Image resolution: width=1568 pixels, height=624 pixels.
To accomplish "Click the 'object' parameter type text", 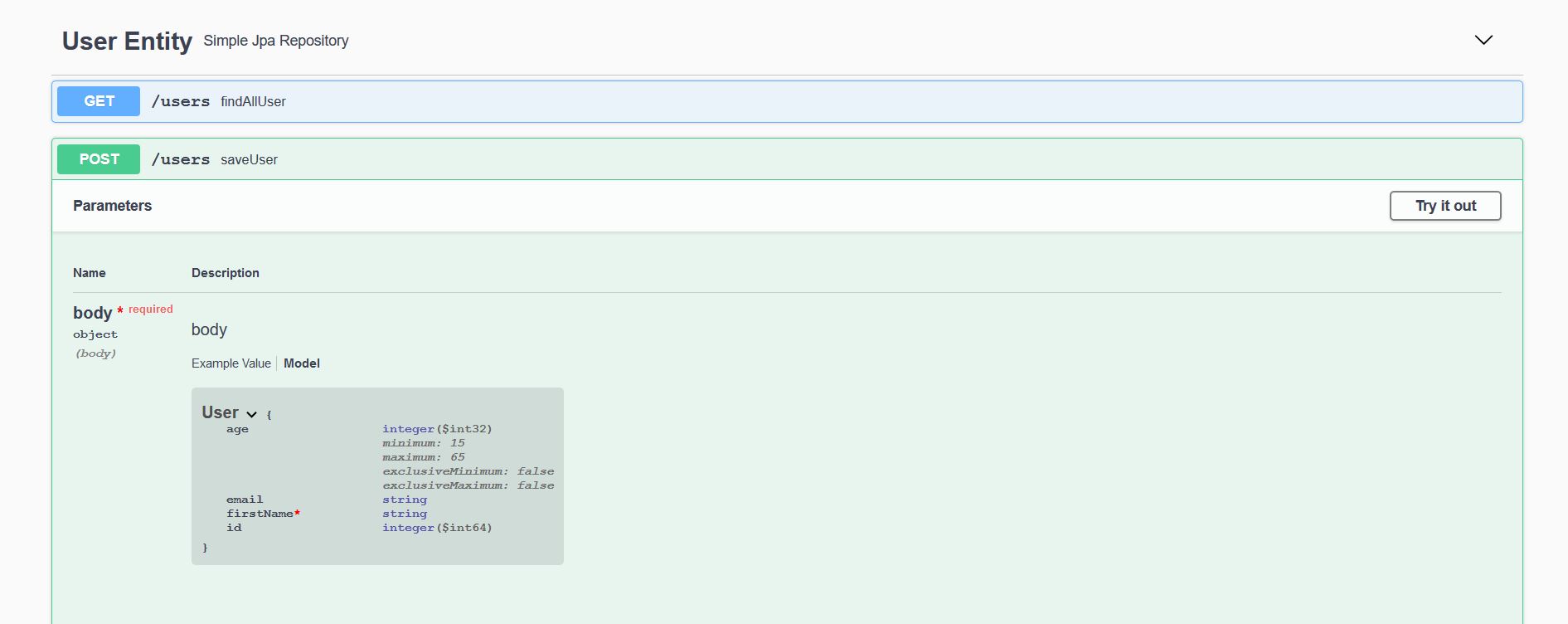I will coord(95,334).
